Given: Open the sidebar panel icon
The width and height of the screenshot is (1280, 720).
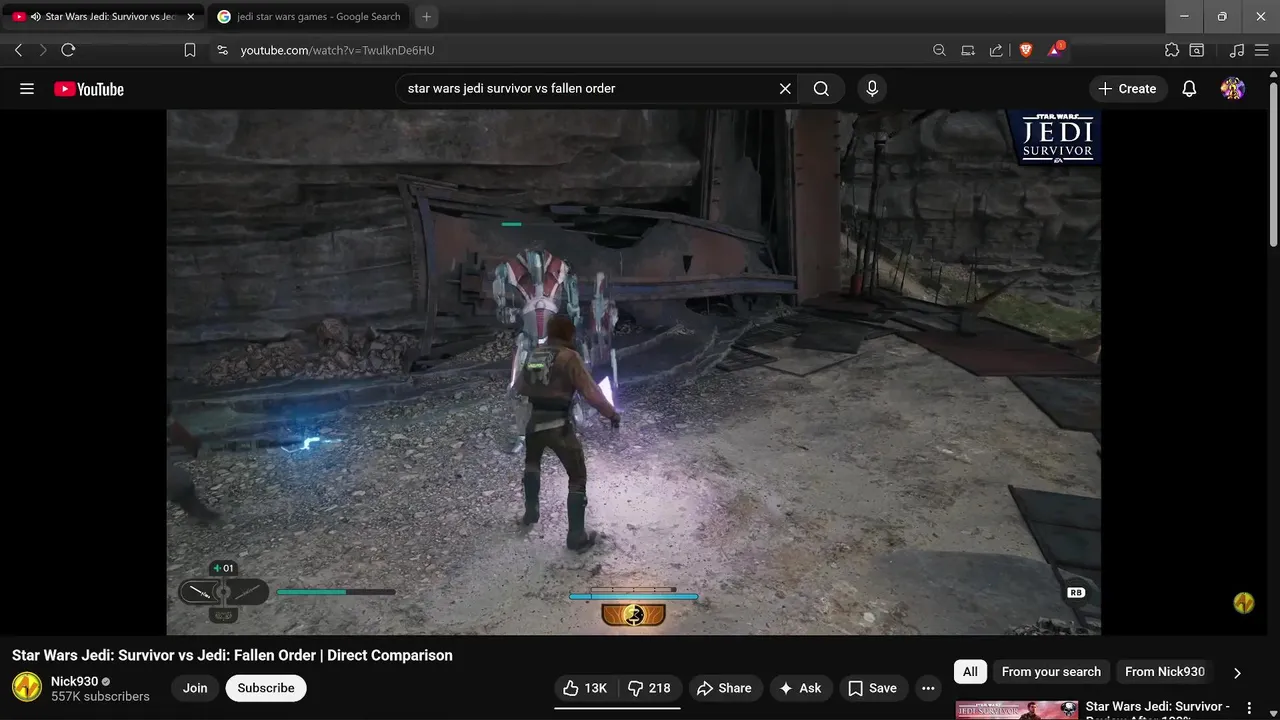Looking at the screenshot, I should [x=1196, y=50].
